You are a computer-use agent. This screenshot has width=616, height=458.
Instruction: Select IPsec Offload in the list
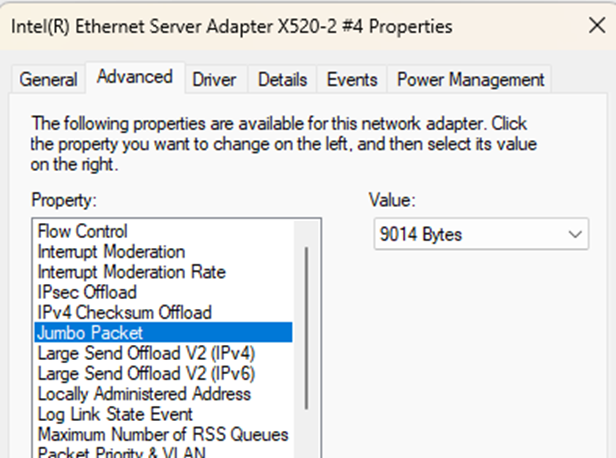(x=87, y=292)
